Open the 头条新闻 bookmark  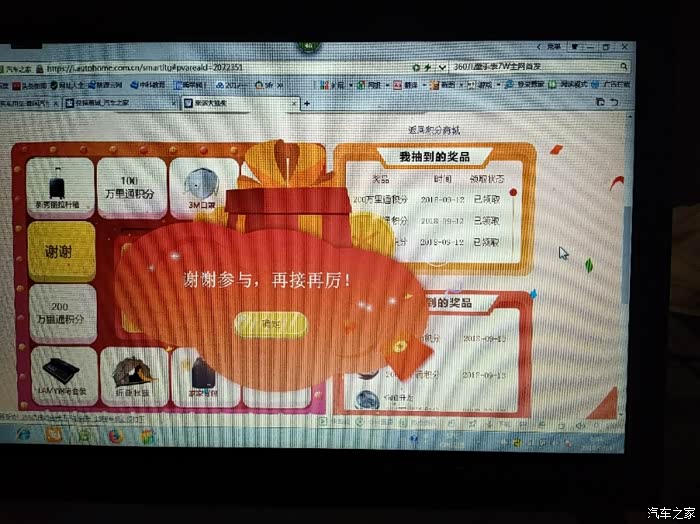tap(29, 86)
